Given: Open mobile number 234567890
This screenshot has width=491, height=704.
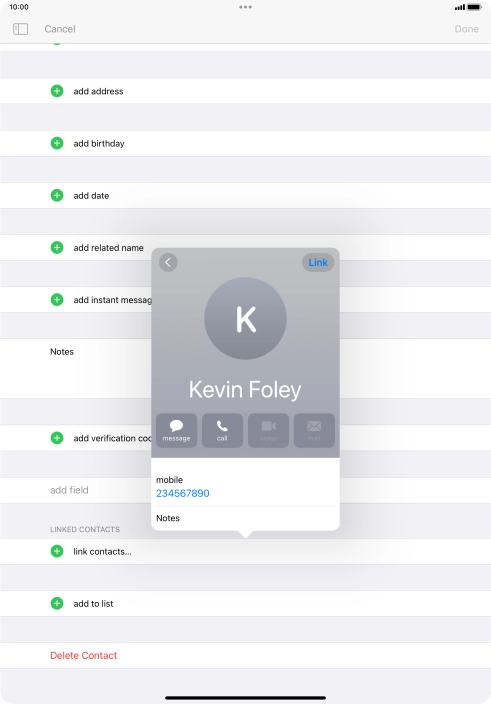Looking at the screenshot, I should (183, 493).
